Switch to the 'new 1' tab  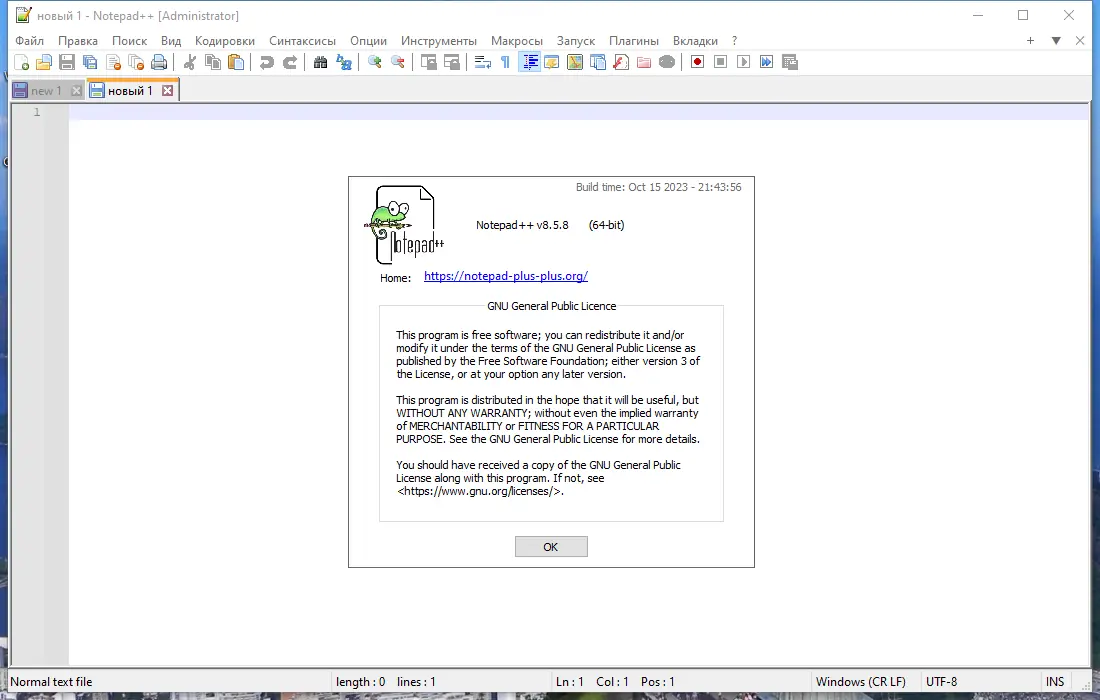[46, 90]
